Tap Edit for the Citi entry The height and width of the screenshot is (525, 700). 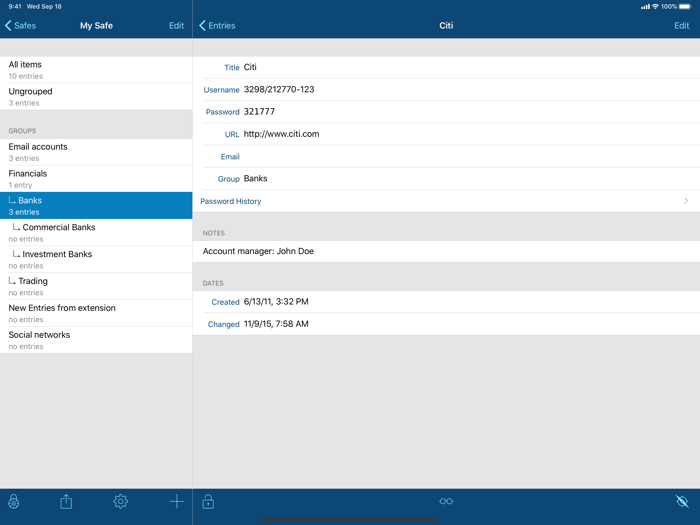(681, 25)
